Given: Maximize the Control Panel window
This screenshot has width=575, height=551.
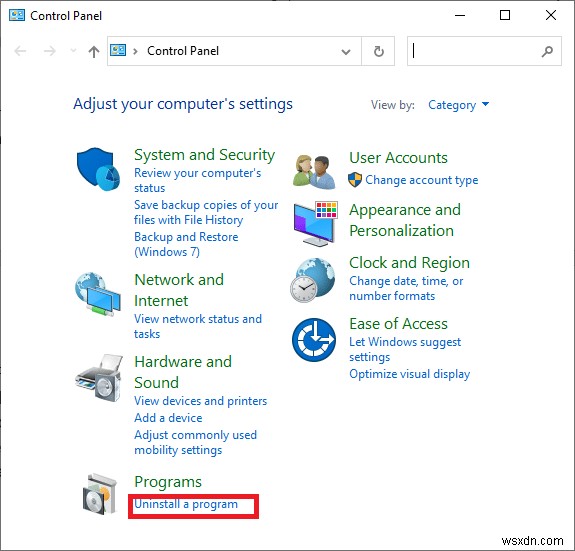Looking at the screenshot, I should [505, 15].
